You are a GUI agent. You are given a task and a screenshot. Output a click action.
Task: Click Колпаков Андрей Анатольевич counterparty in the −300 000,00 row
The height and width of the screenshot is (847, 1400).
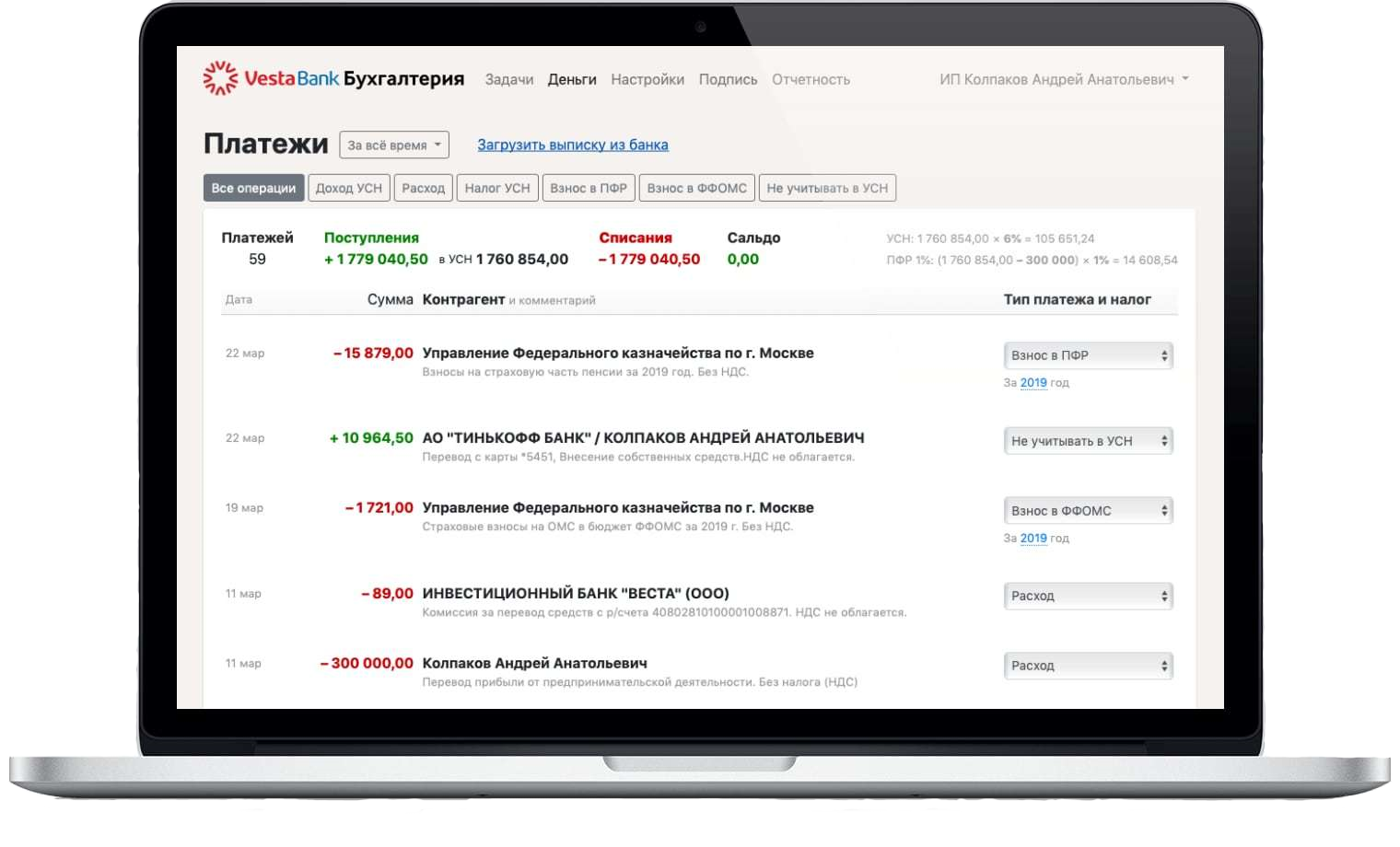(534, 664)
